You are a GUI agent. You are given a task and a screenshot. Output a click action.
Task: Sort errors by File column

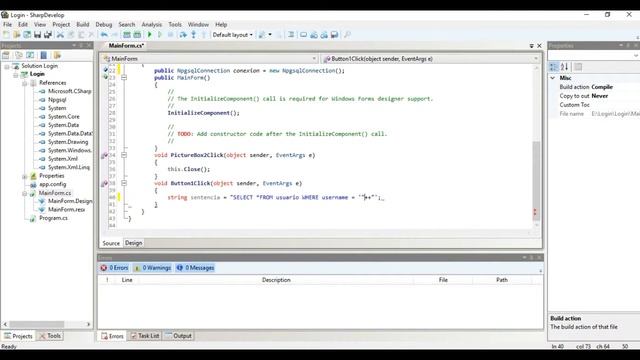443,280
